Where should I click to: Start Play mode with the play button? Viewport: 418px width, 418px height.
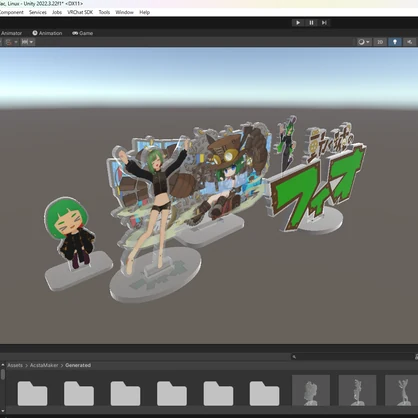tap(298, 23)
